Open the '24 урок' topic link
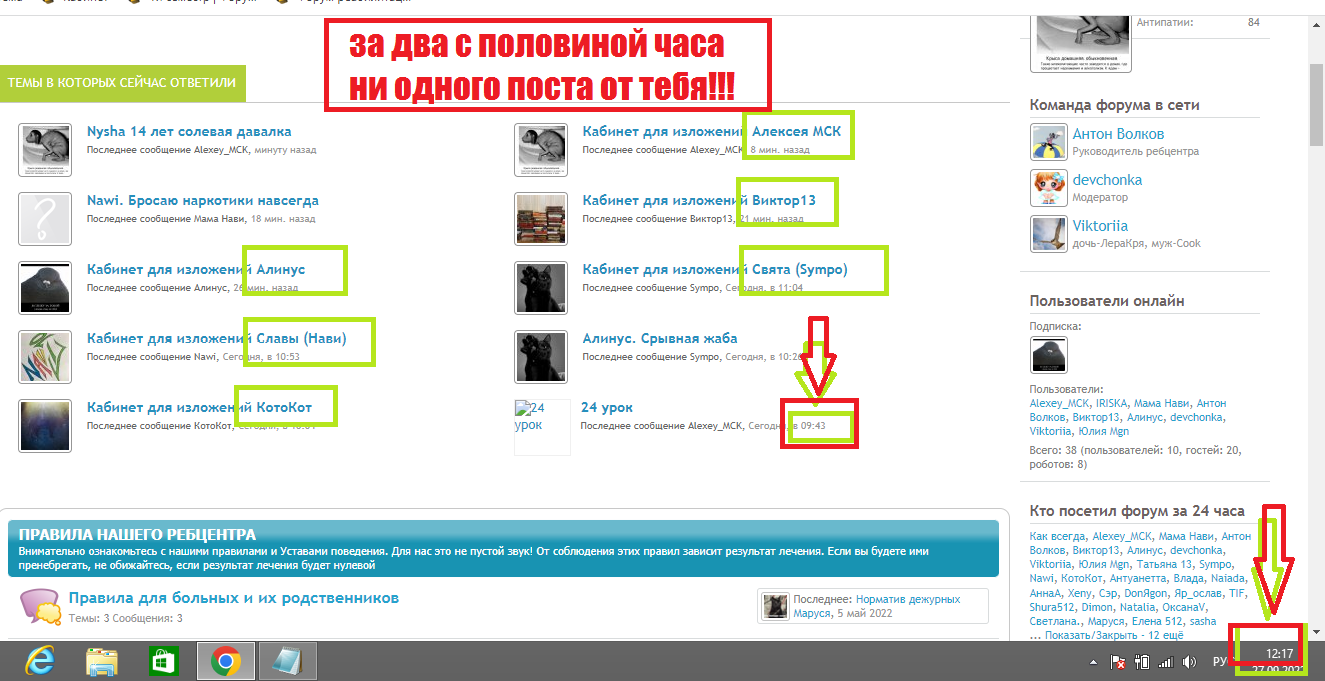 click(x=606, y=407)
